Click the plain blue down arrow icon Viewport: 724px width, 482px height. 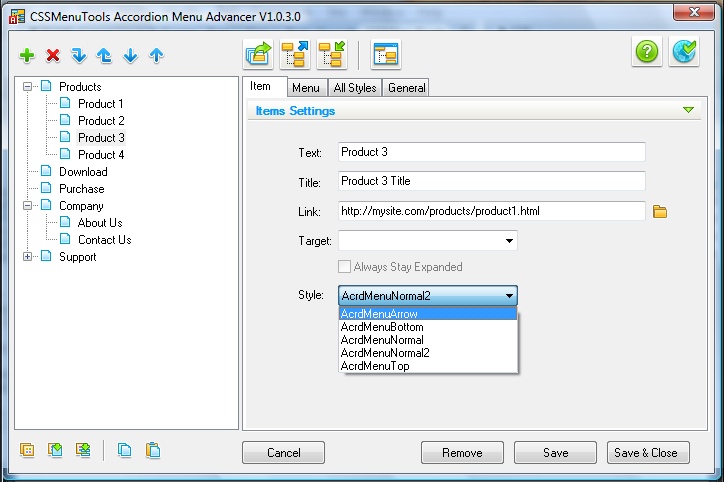click(131, 55)
